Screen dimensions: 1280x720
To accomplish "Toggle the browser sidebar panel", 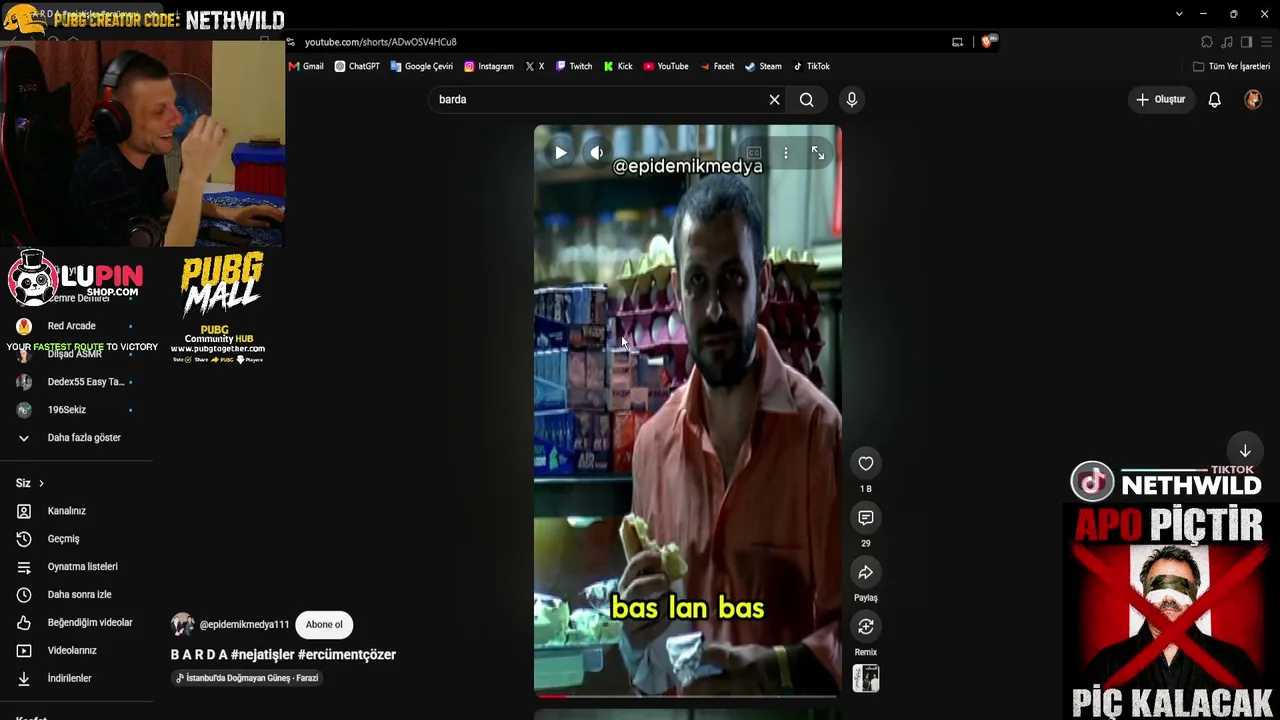I will (1246, 42).
